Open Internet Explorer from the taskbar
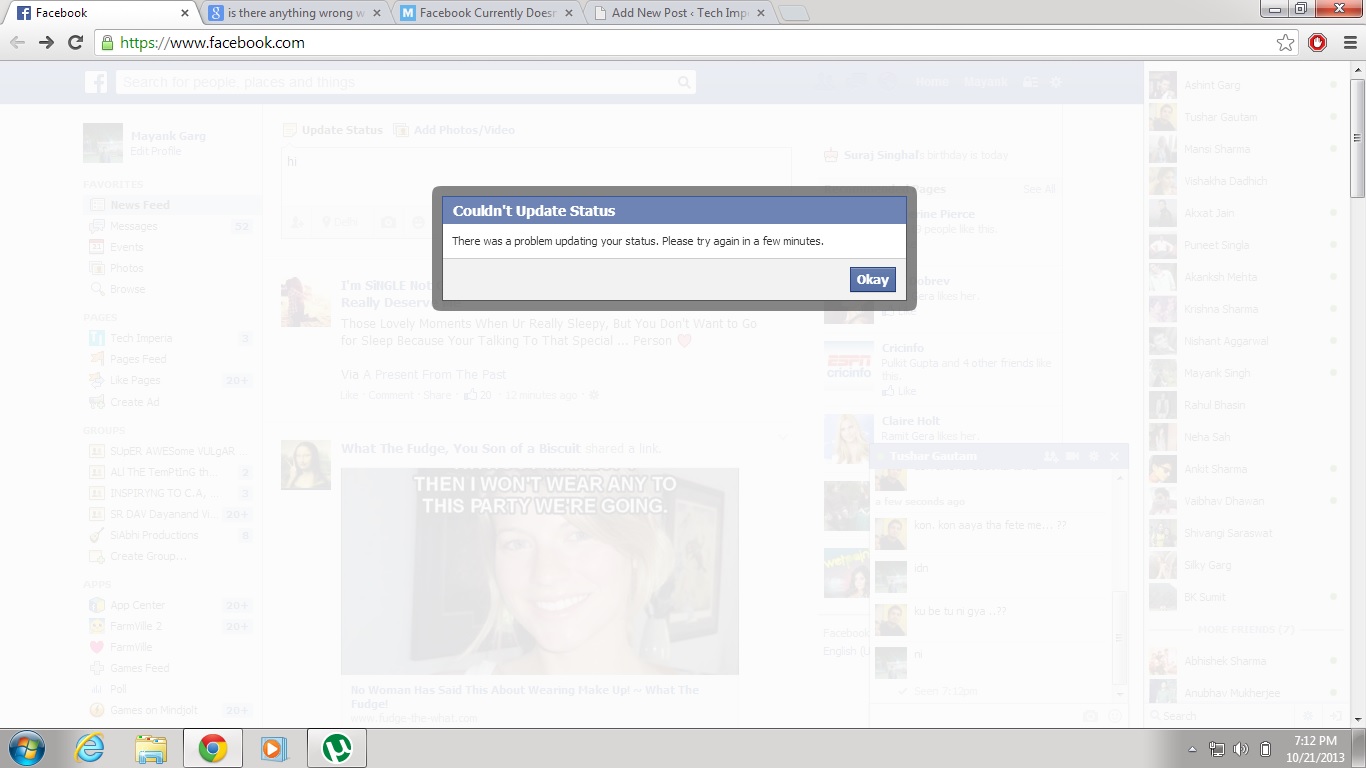Screen dimensions: 1366x768 click(90, 748)
